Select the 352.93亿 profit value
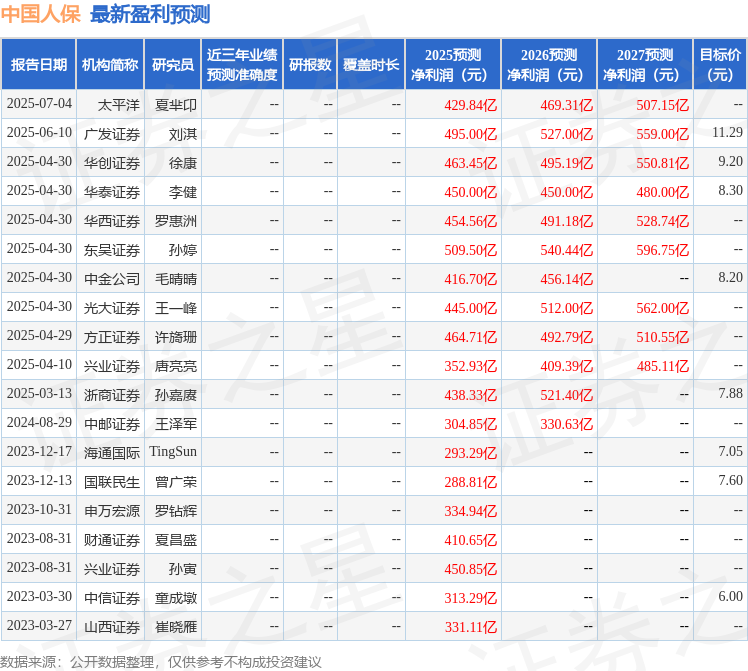This screenshot has width=748, height=671. tap(470, 366)
